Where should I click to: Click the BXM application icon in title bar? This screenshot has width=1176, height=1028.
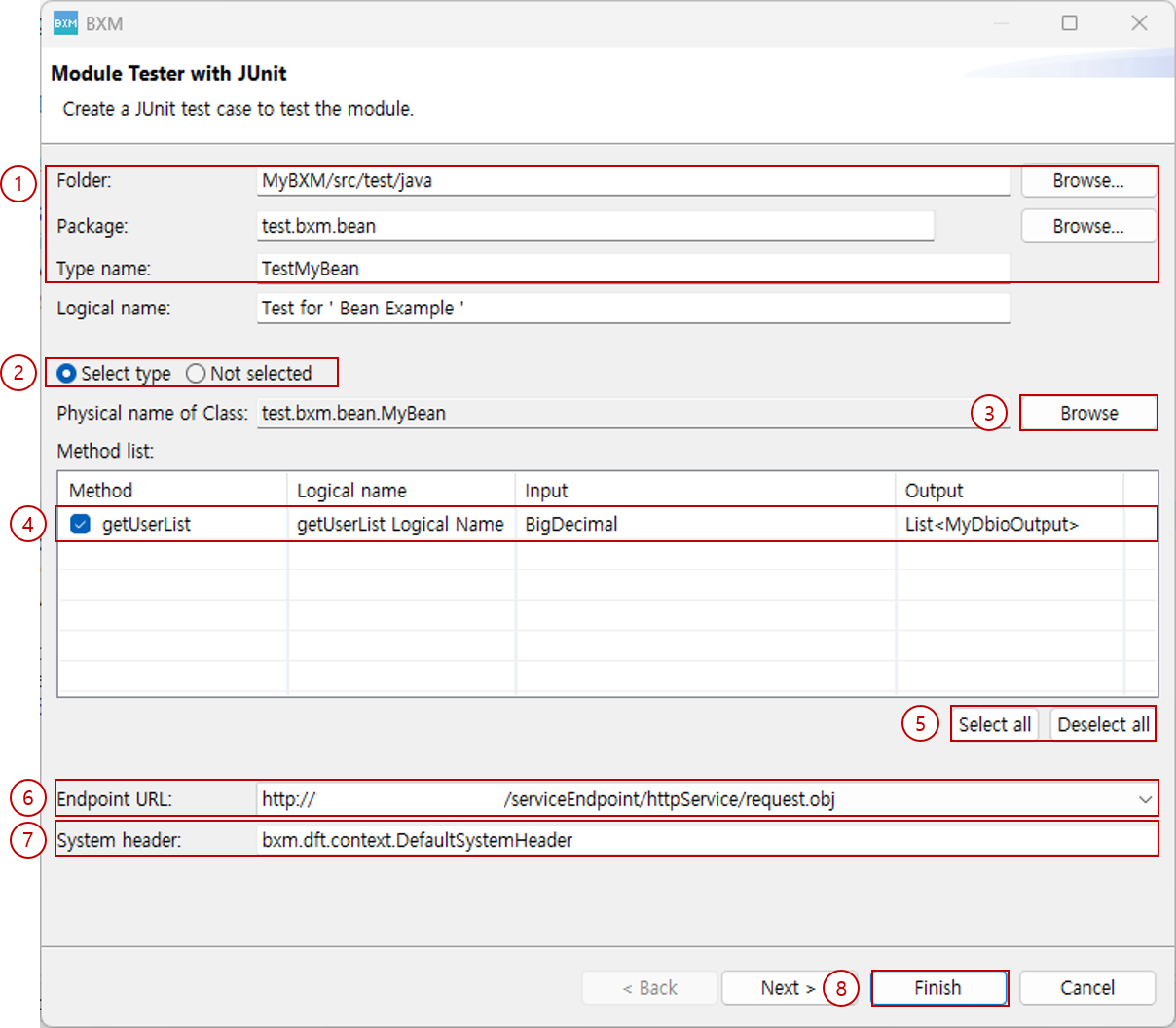click(65, 23)
